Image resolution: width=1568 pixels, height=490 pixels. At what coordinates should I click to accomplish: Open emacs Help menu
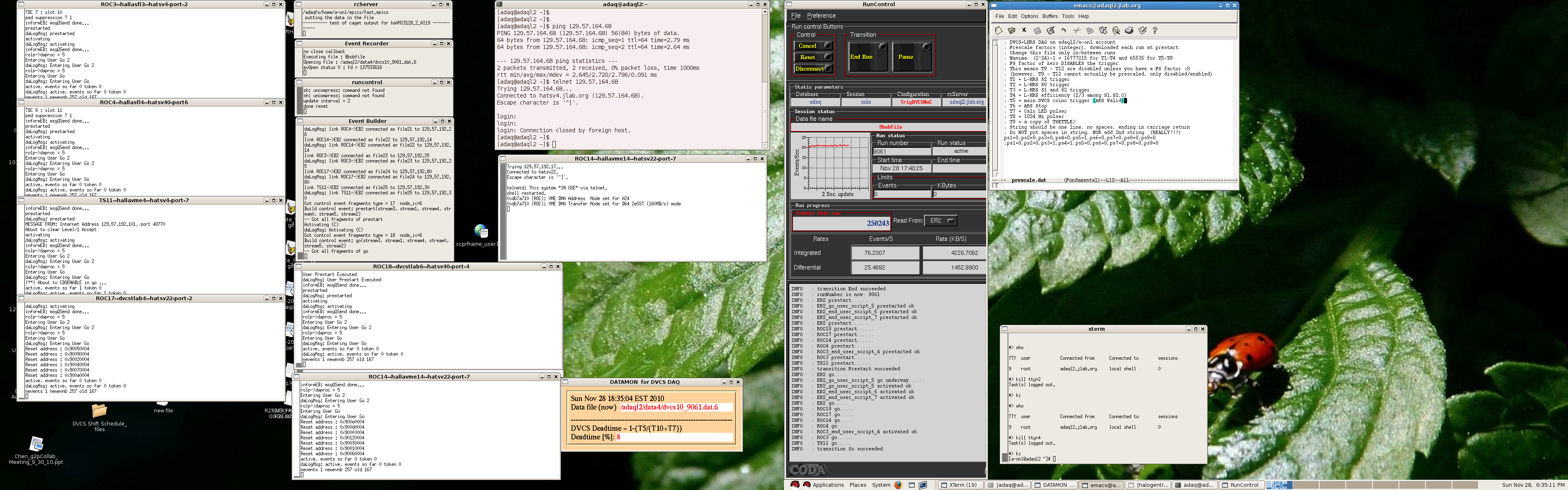pos(1083,16)
